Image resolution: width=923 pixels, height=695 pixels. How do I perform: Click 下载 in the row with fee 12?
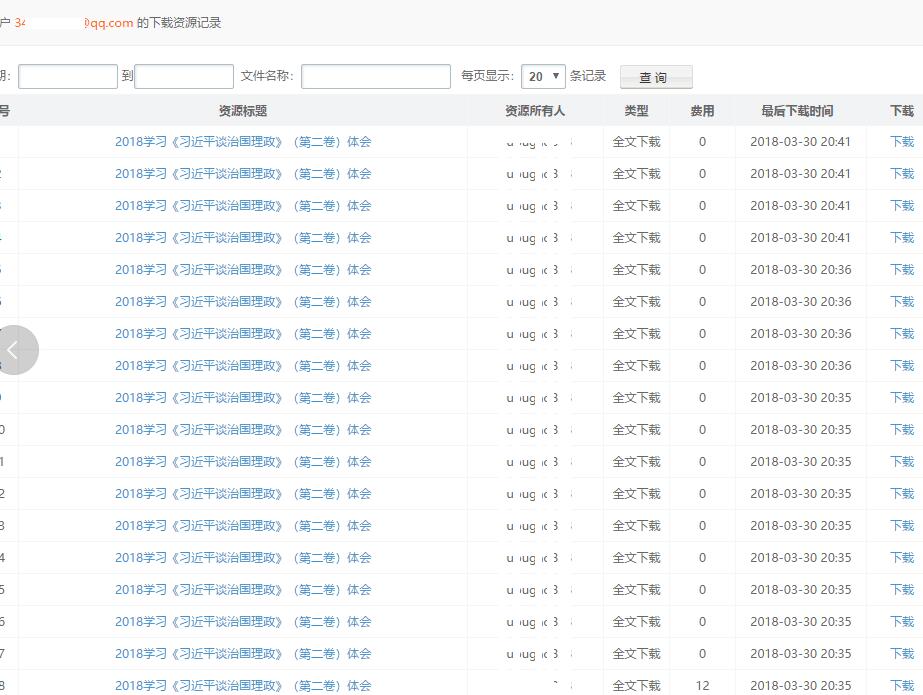click(x=902, y=686)
